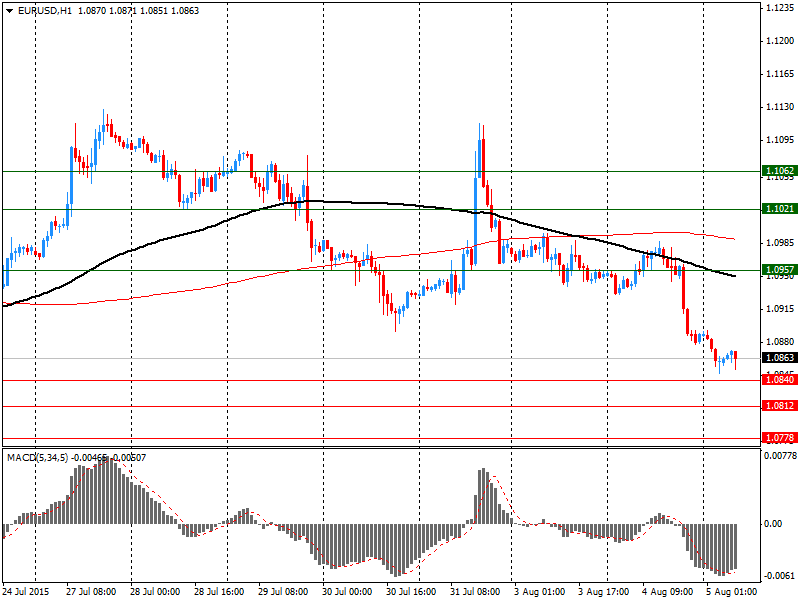Click the 28 Jul 16:00 time label
The height and width of the screenshot is (600, 800).
click(x=219, y=592)
